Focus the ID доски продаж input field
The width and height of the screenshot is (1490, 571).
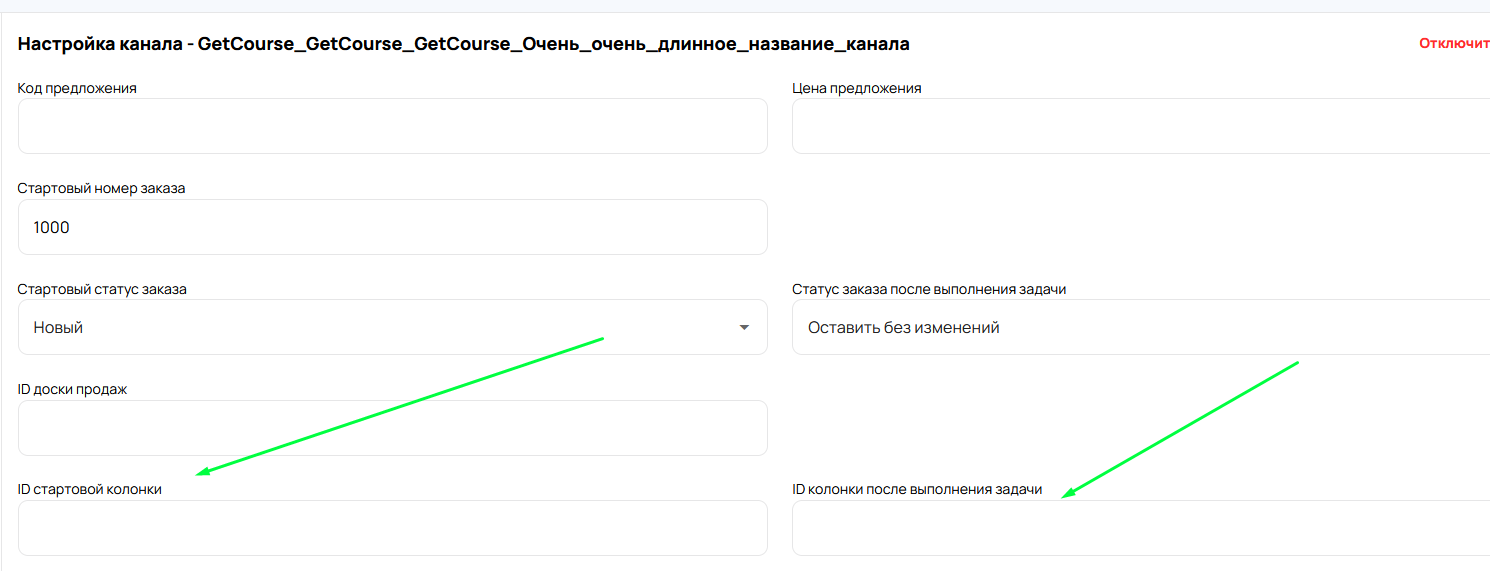[392, 428]
